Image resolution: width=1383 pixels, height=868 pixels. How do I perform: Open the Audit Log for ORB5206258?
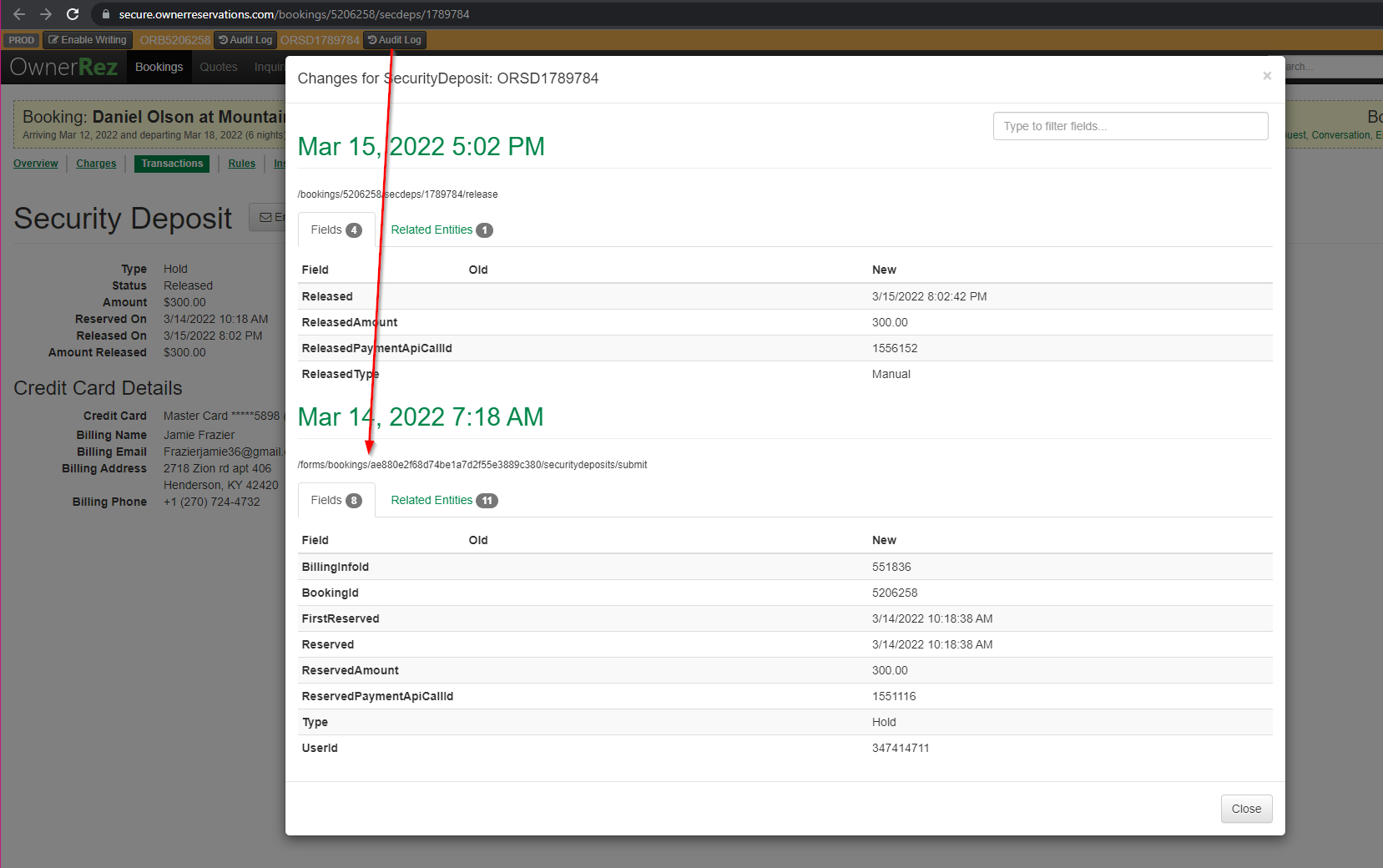point(245,40)
